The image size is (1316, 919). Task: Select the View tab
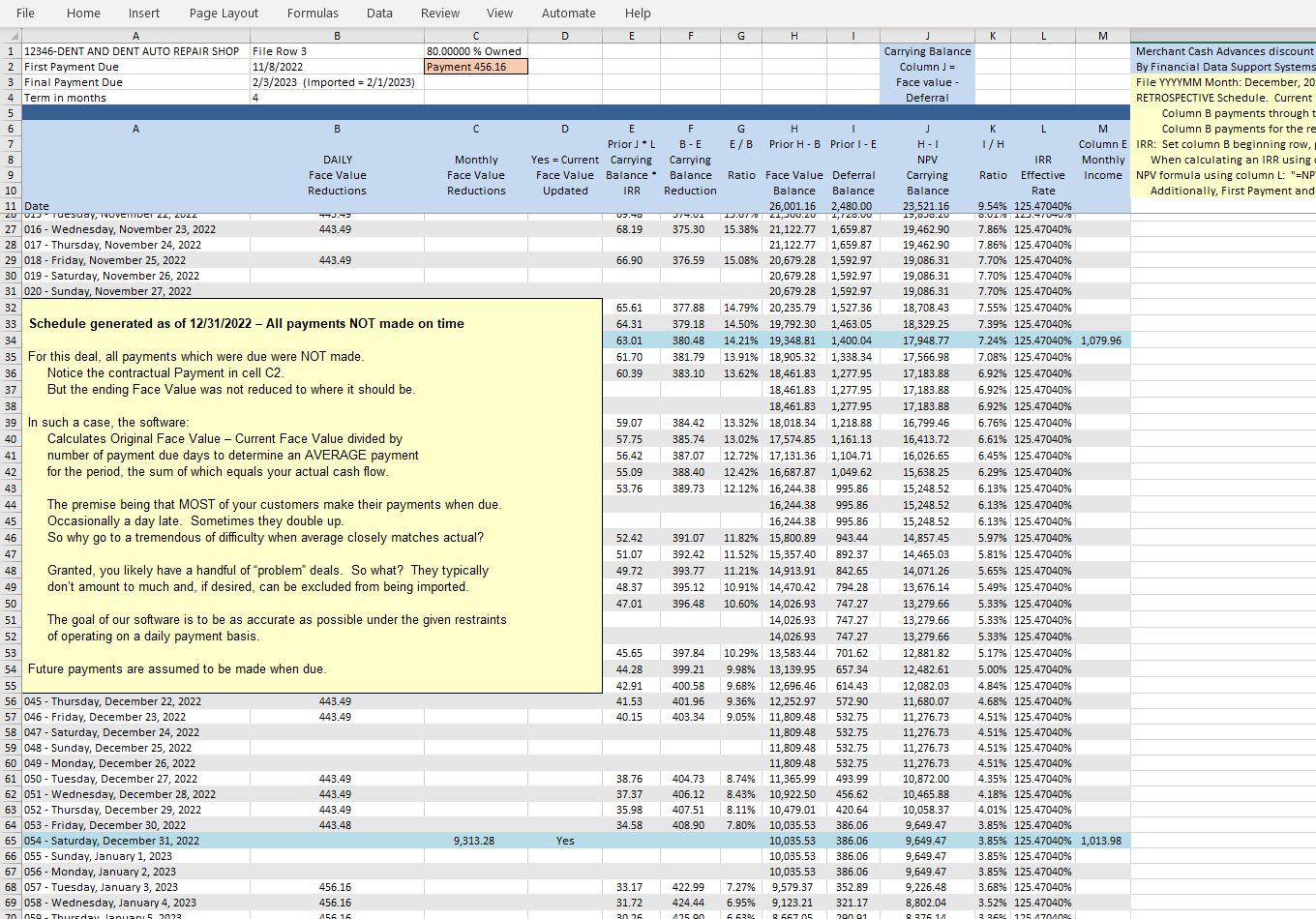tap(499, 14)
